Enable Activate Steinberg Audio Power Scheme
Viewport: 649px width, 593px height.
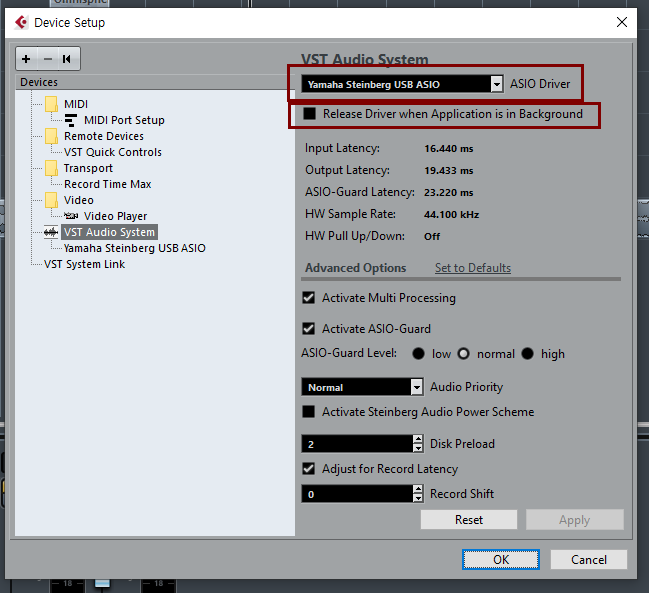(309, 412)
